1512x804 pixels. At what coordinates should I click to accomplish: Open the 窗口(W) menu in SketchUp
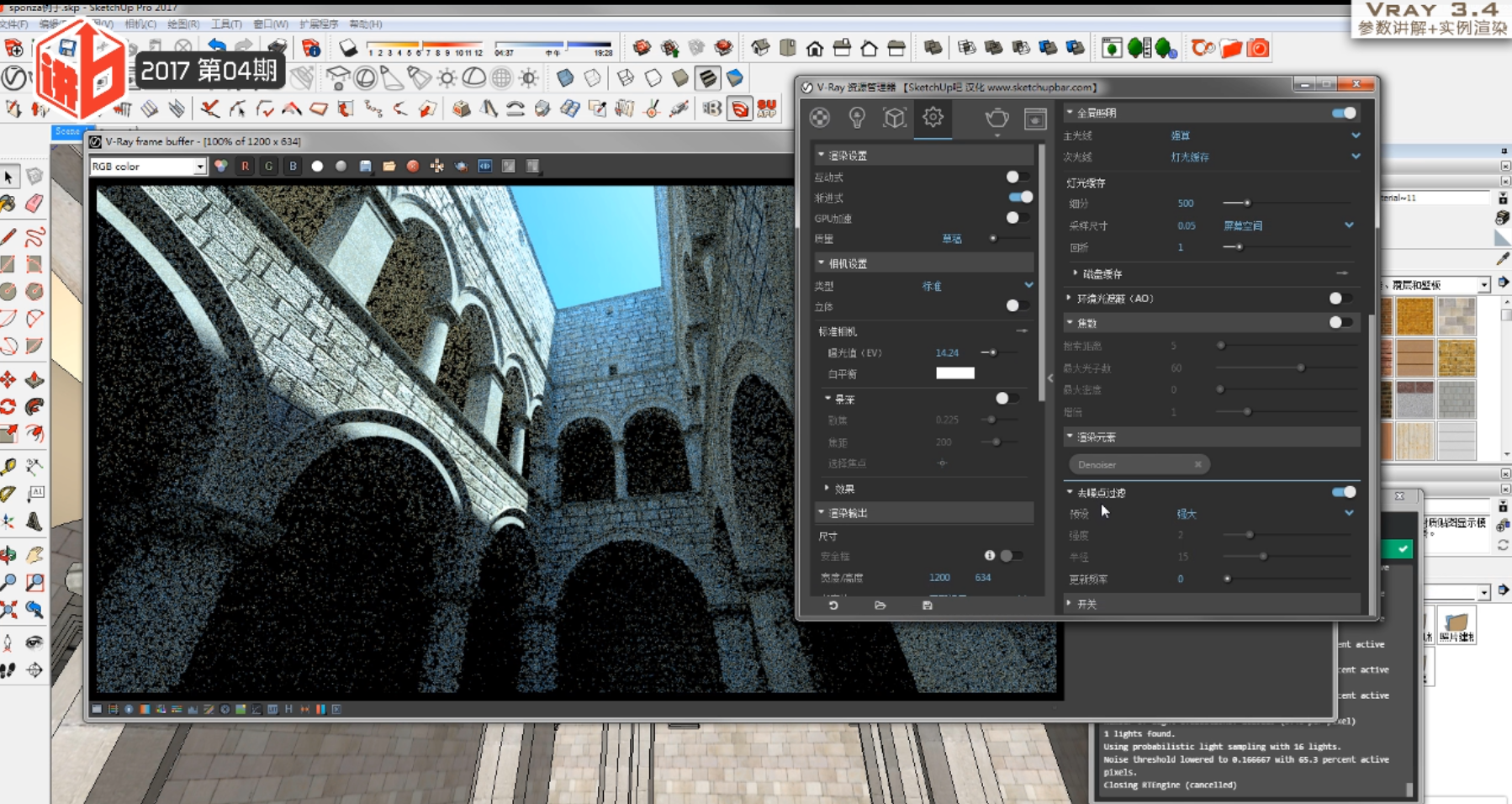click(x=270, y=24)
